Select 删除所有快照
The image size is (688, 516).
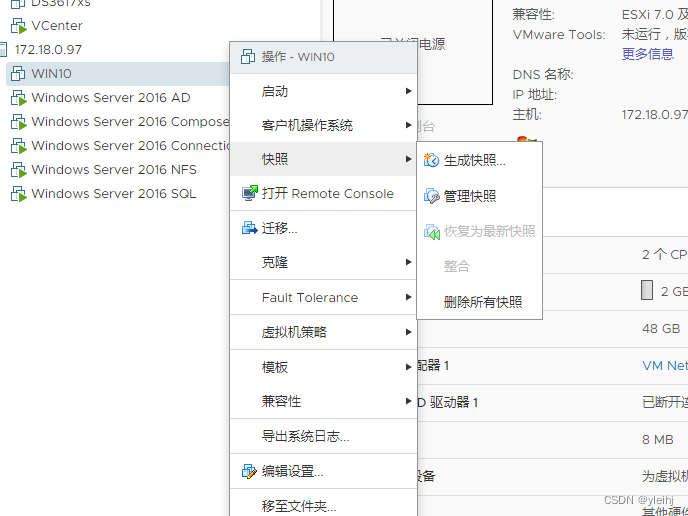click(480, 302)
